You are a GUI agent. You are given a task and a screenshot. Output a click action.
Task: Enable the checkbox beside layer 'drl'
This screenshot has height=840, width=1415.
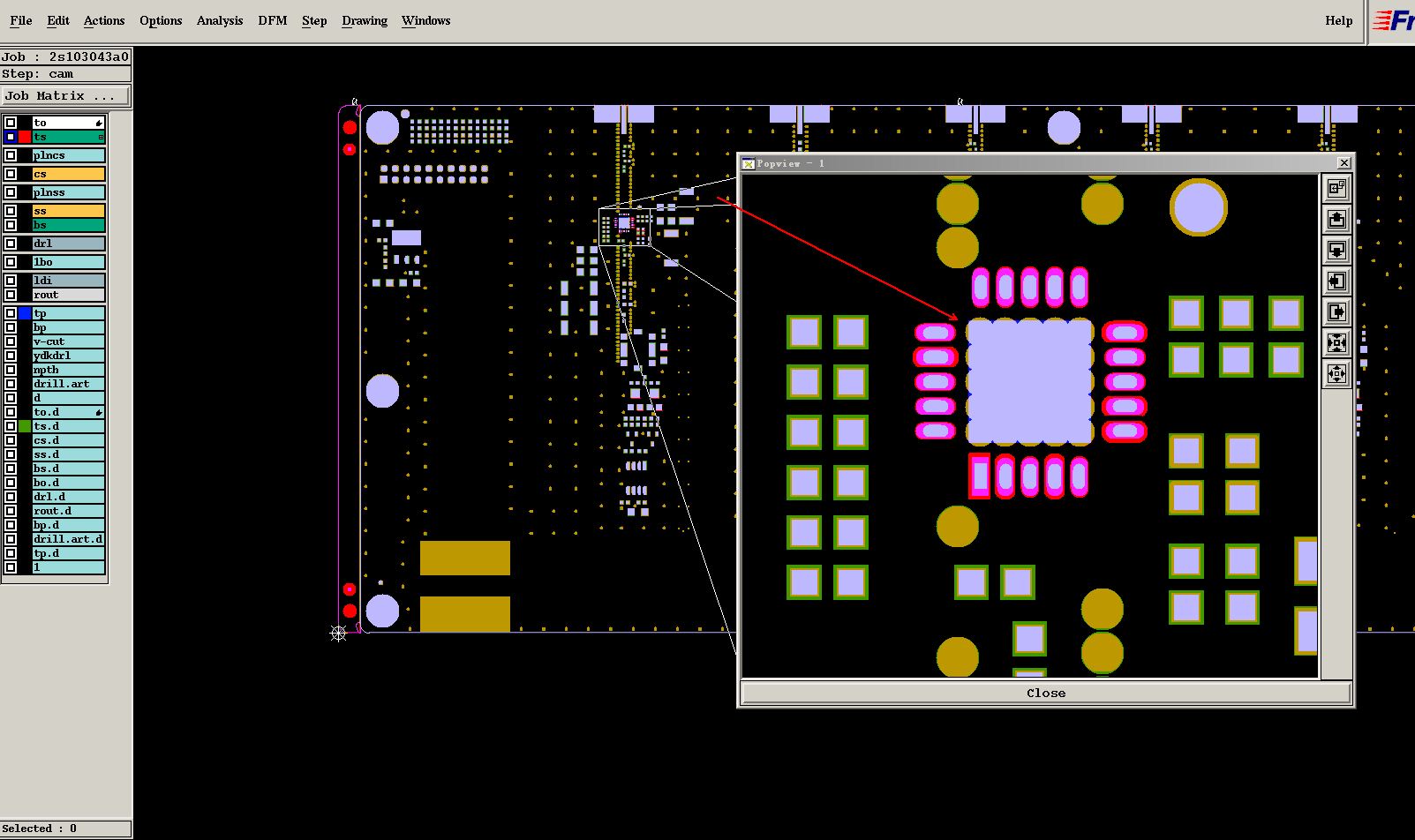[11, 244]
